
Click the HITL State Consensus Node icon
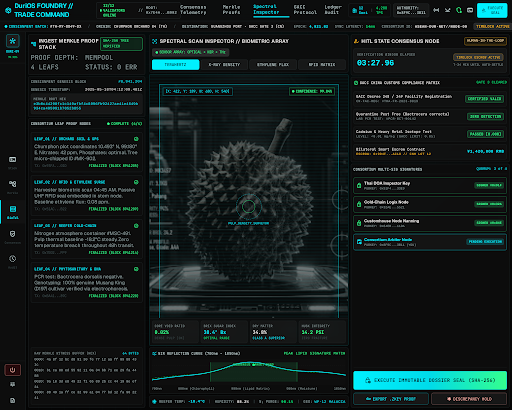tap(356, 41)
